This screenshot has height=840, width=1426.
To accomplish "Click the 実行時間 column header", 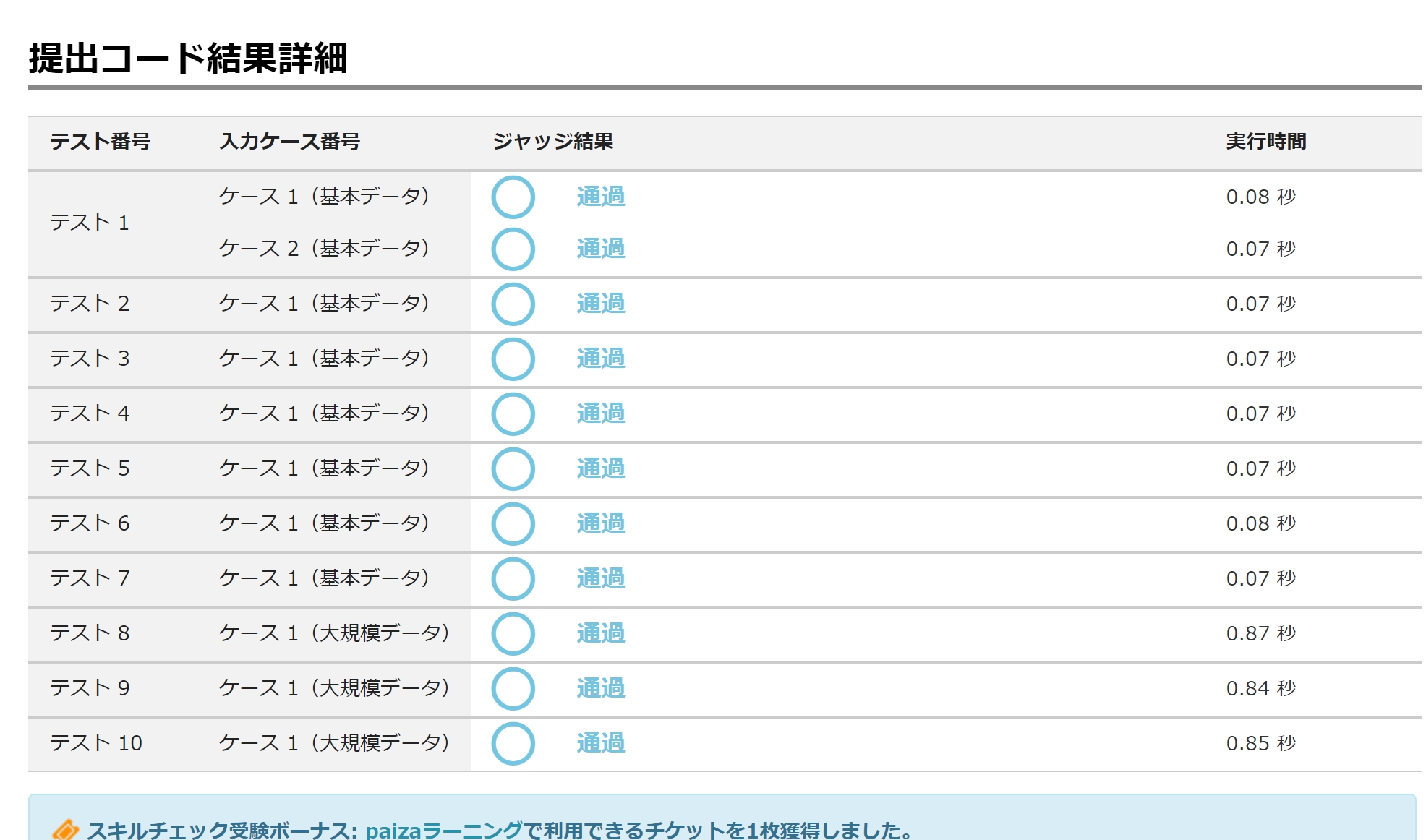I will coord(1265,142).
